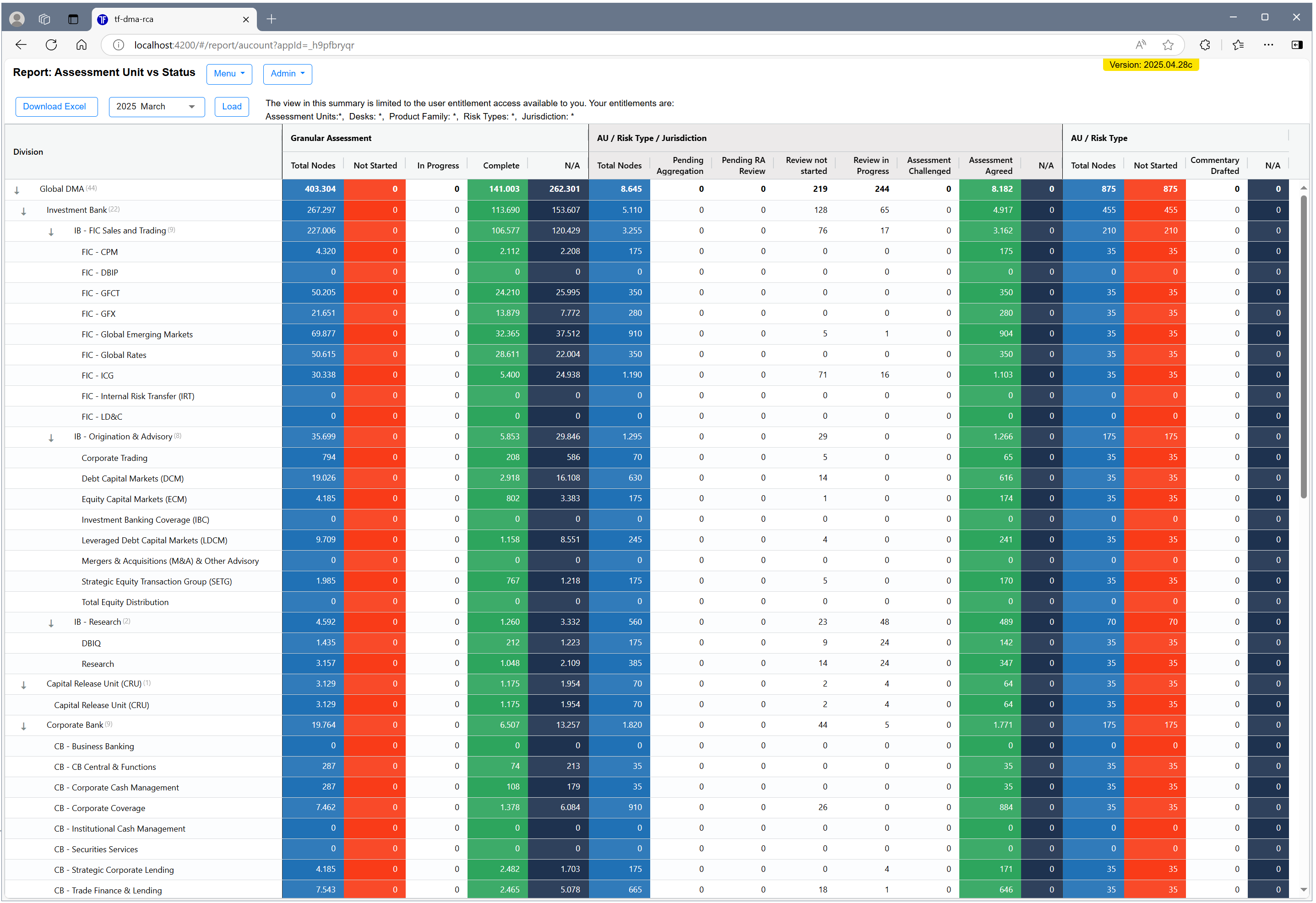This screenshot has width=1316, height=903.
Task: Open browser extensions puzzle icon
Action: [1205, 45]
